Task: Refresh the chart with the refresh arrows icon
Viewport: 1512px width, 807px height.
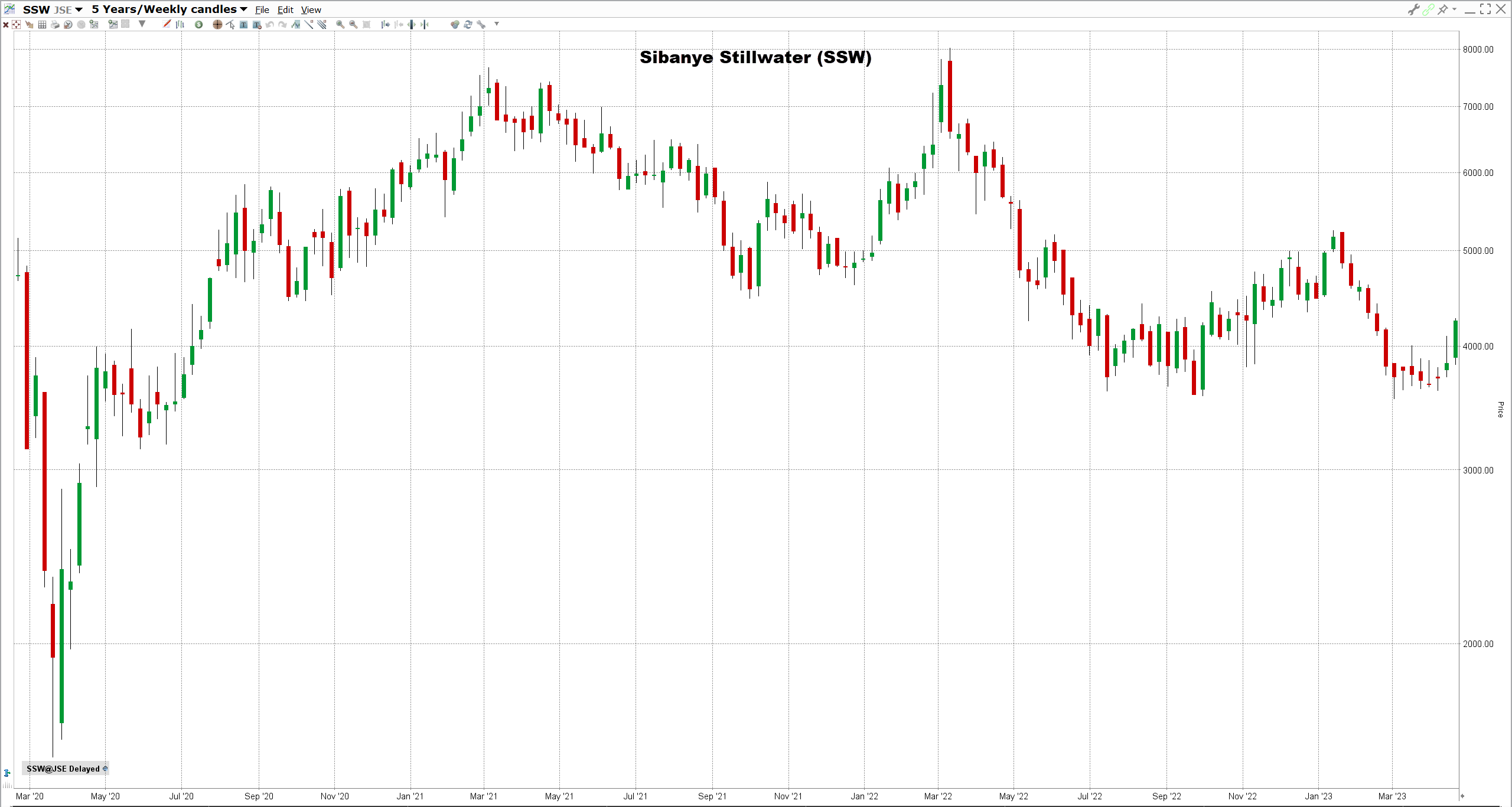Action: [x=468, y=24]
